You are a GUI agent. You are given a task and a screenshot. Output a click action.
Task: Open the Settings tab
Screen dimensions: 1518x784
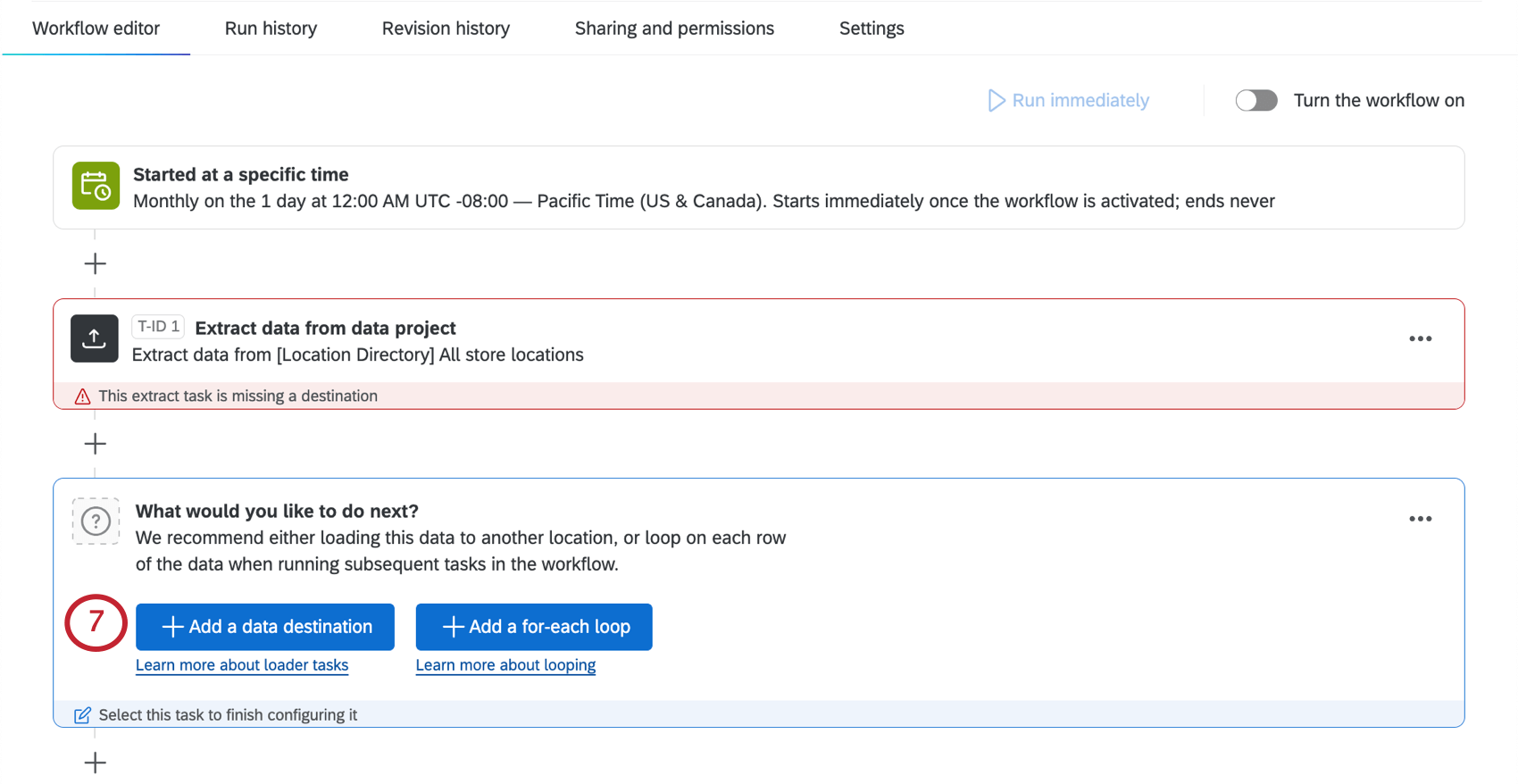click(x=872, y=29)
